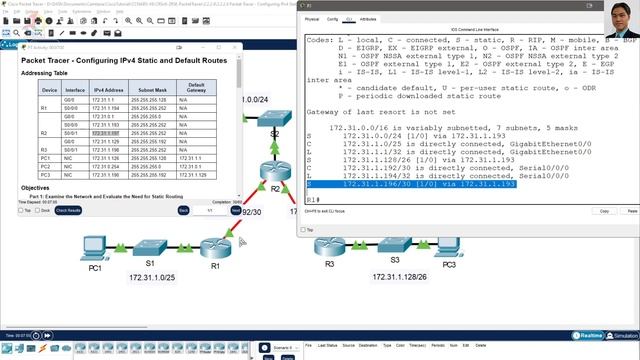Open the Edit menu
The width and height of the screenshot is (640, 360).
(16, 11)
